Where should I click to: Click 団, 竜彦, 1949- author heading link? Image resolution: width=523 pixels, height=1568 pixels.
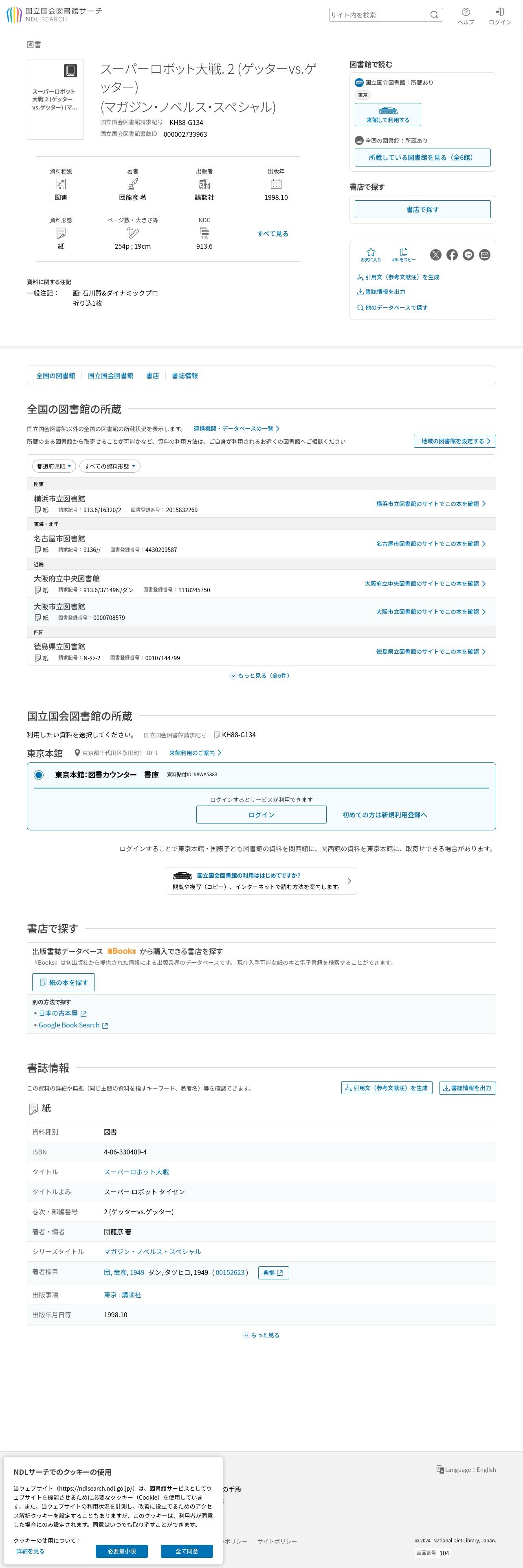125,1272
